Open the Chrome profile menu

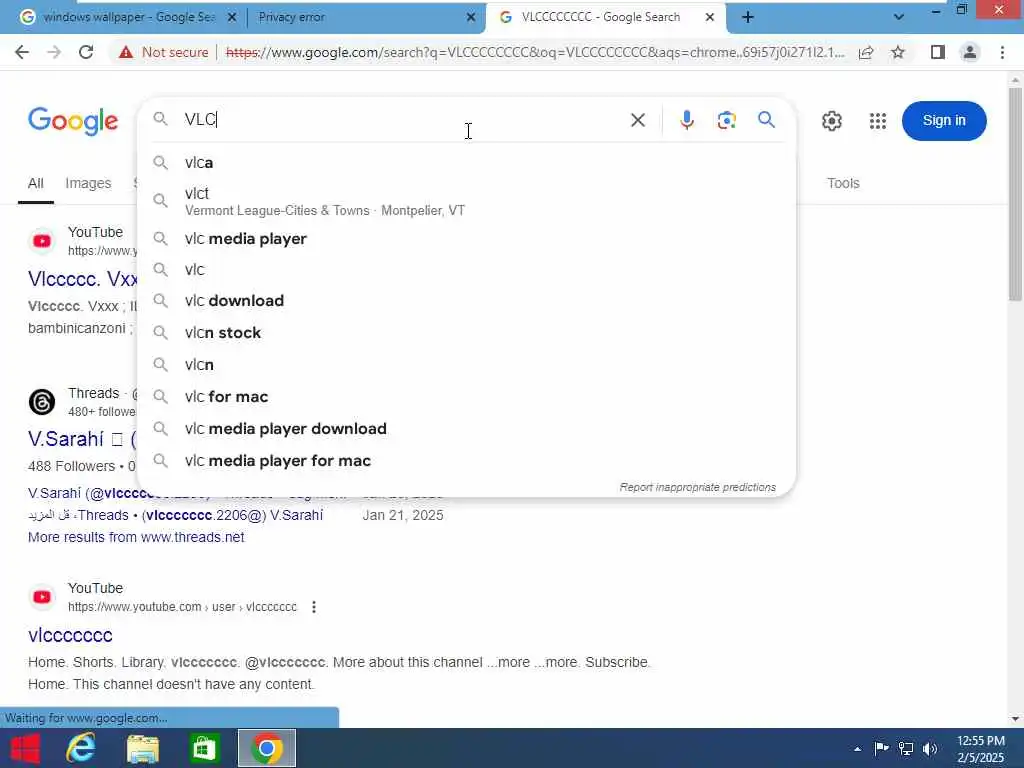(x=970, y=52)
